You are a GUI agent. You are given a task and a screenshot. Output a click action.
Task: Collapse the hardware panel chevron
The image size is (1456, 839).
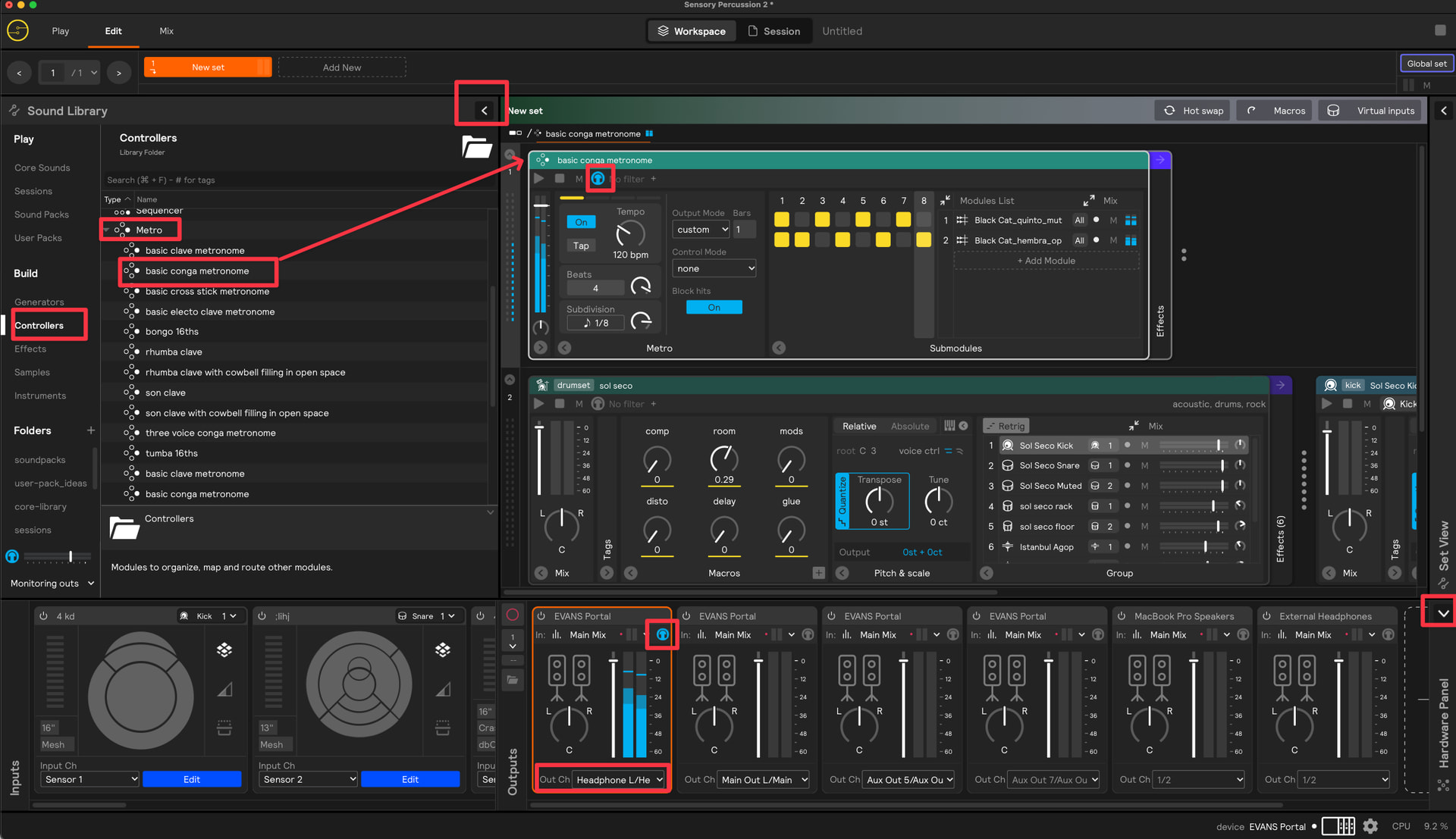1443,613
